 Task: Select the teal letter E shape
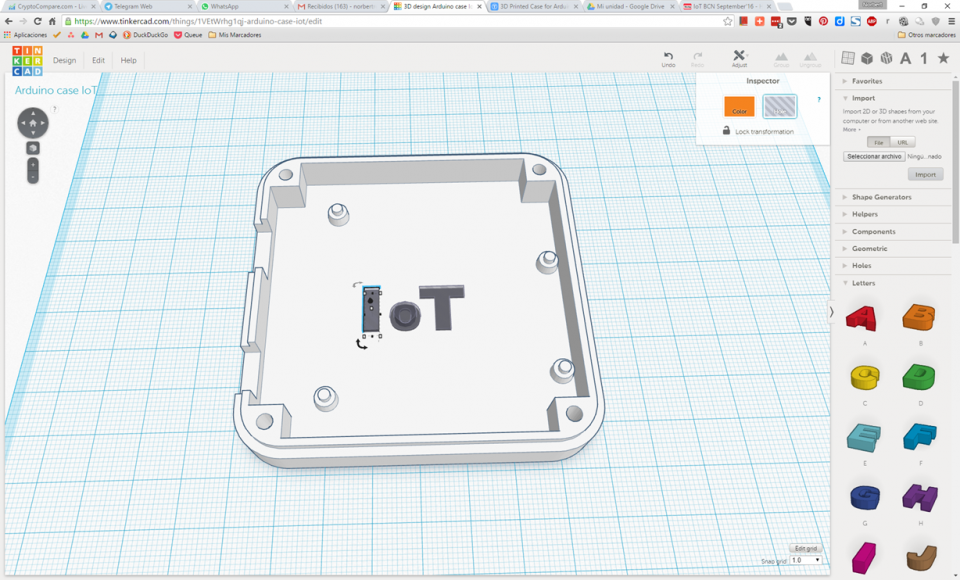864,437
